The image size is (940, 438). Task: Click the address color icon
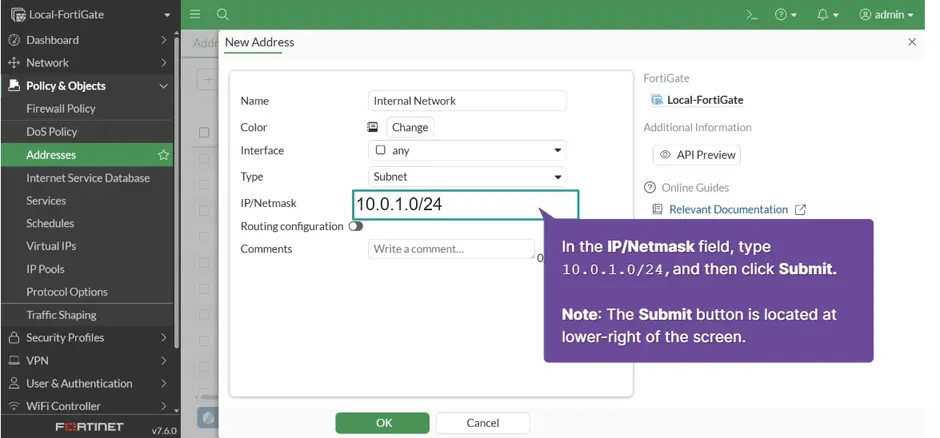373,127
